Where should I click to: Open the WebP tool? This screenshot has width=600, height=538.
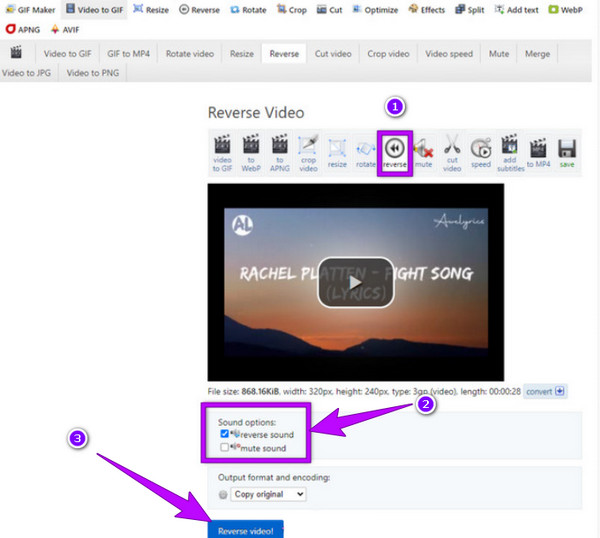(x=565, y=10)
